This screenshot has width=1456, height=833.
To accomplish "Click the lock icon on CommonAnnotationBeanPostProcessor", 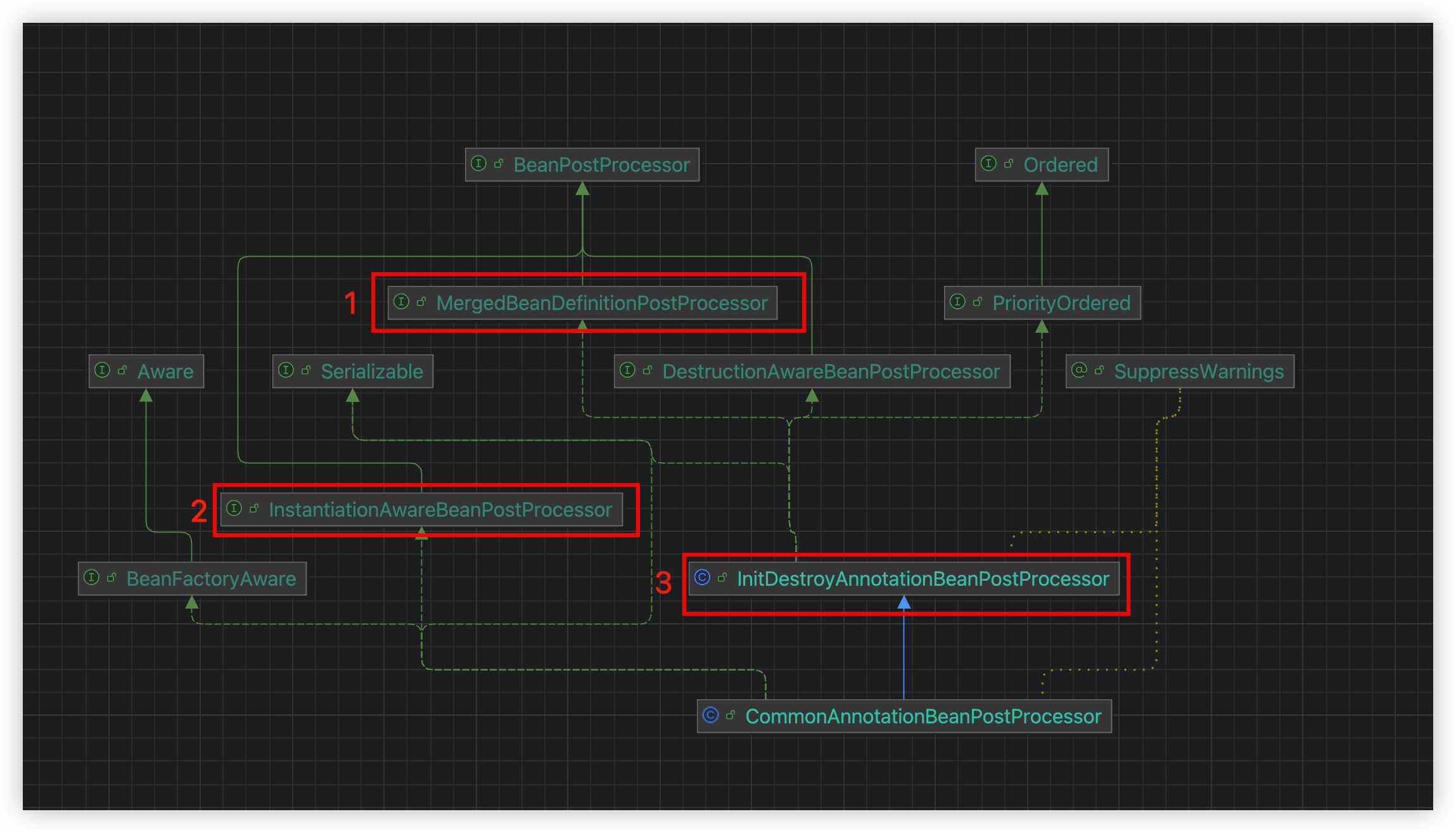I will [x=731, y=716].
